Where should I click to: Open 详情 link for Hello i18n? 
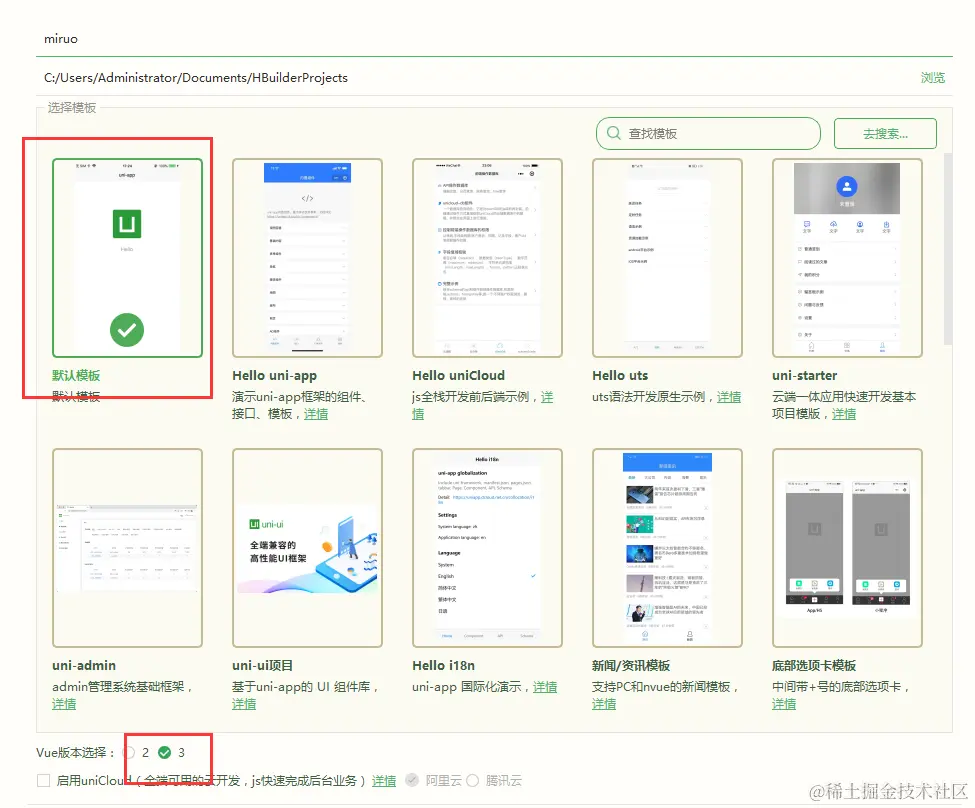point(545,687)
